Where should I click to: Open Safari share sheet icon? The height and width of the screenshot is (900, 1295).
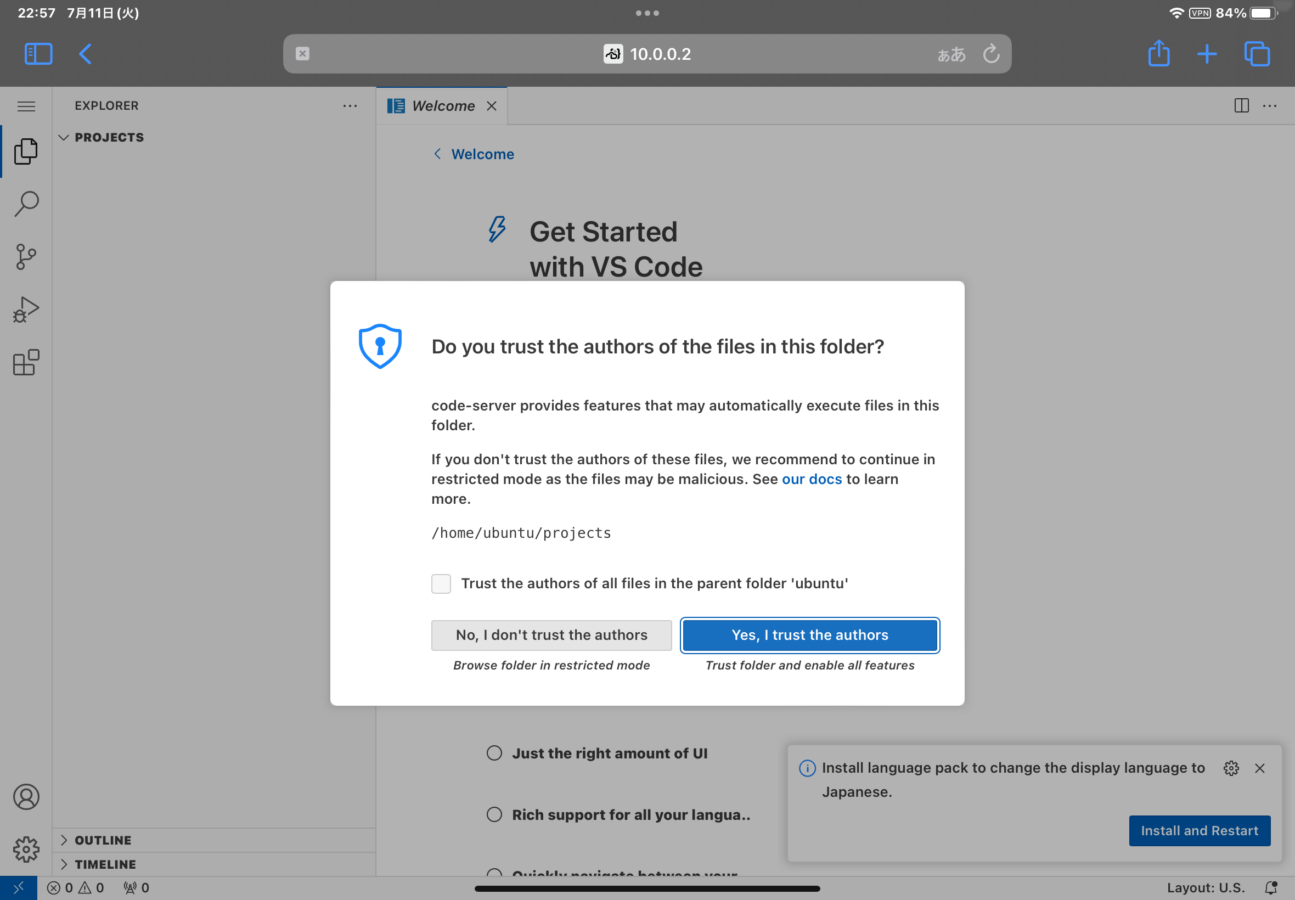1159,53
